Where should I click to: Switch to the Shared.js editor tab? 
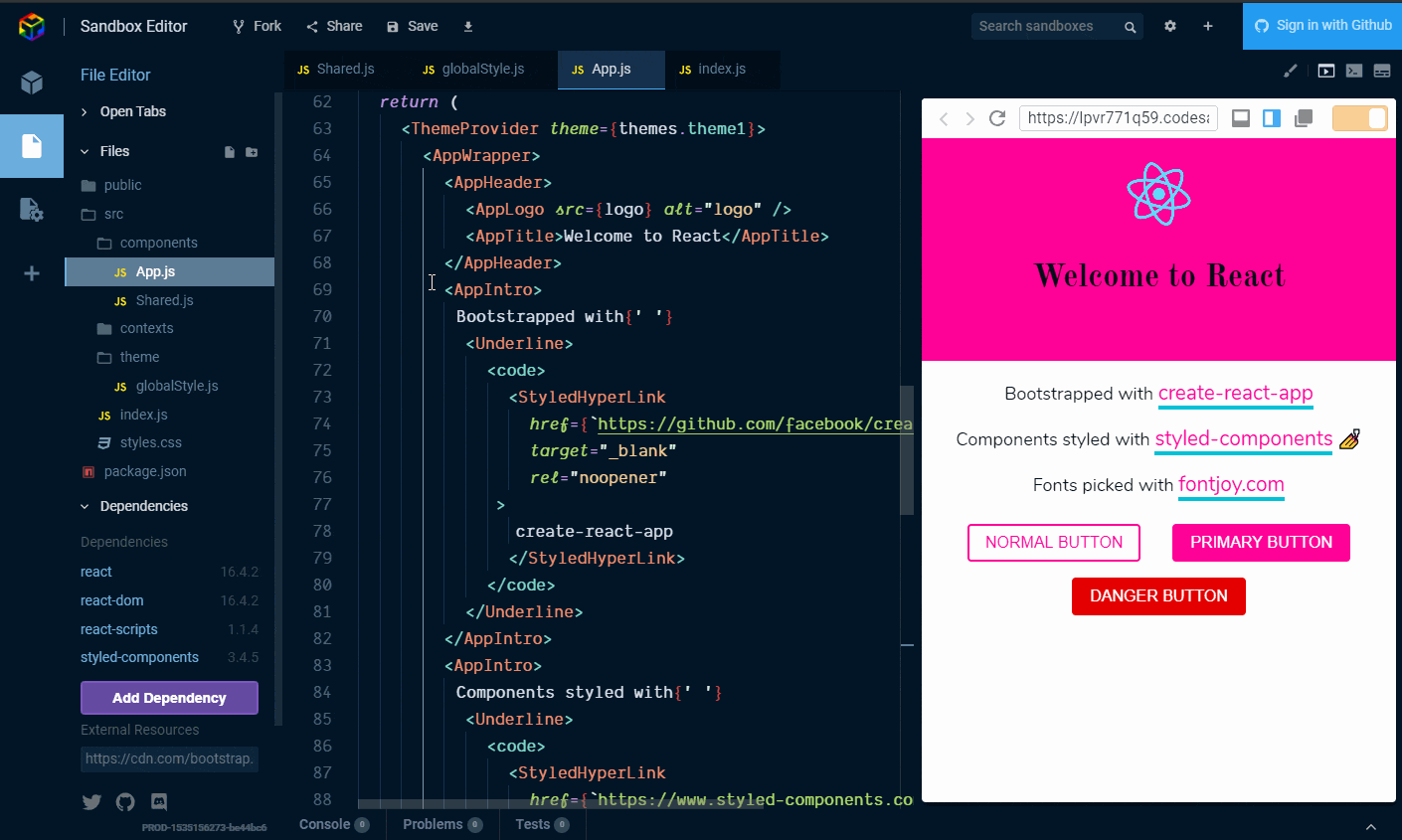pyautogui.click(x=336, y=70)
